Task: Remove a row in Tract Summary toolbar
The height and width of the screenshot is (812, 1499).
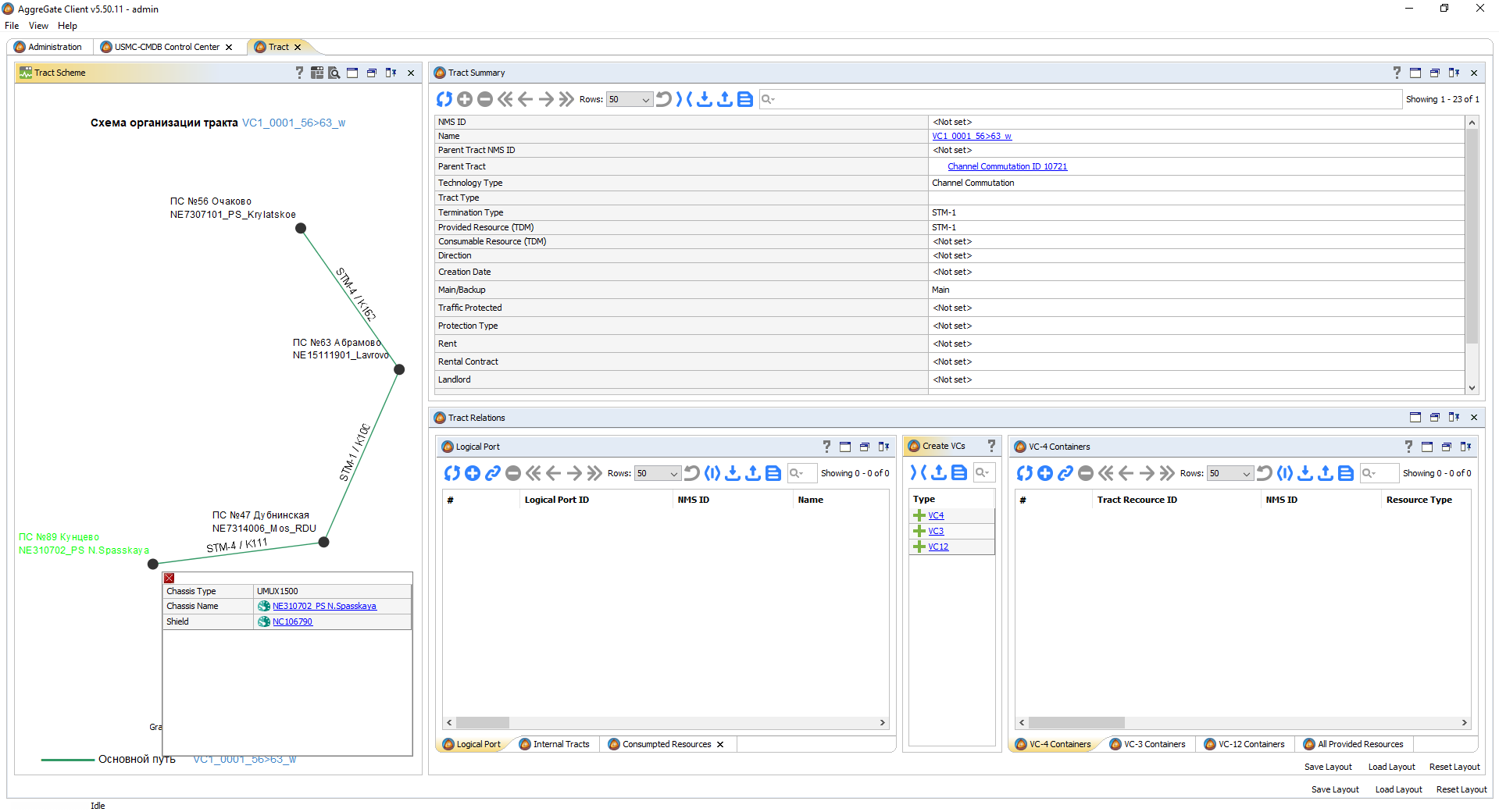Action: [x=485, y=99]
